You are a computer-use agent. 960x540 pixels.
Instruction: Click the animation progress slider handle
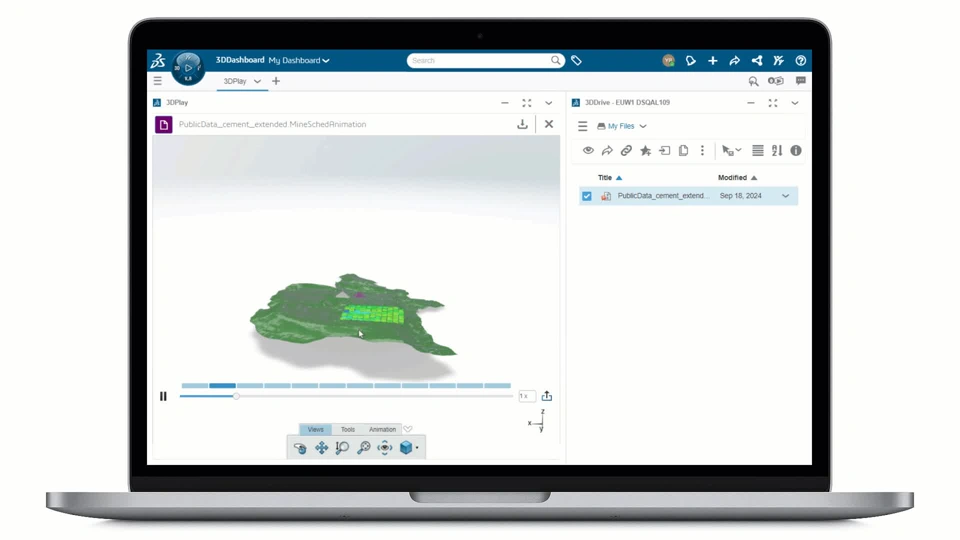point(236,396)
